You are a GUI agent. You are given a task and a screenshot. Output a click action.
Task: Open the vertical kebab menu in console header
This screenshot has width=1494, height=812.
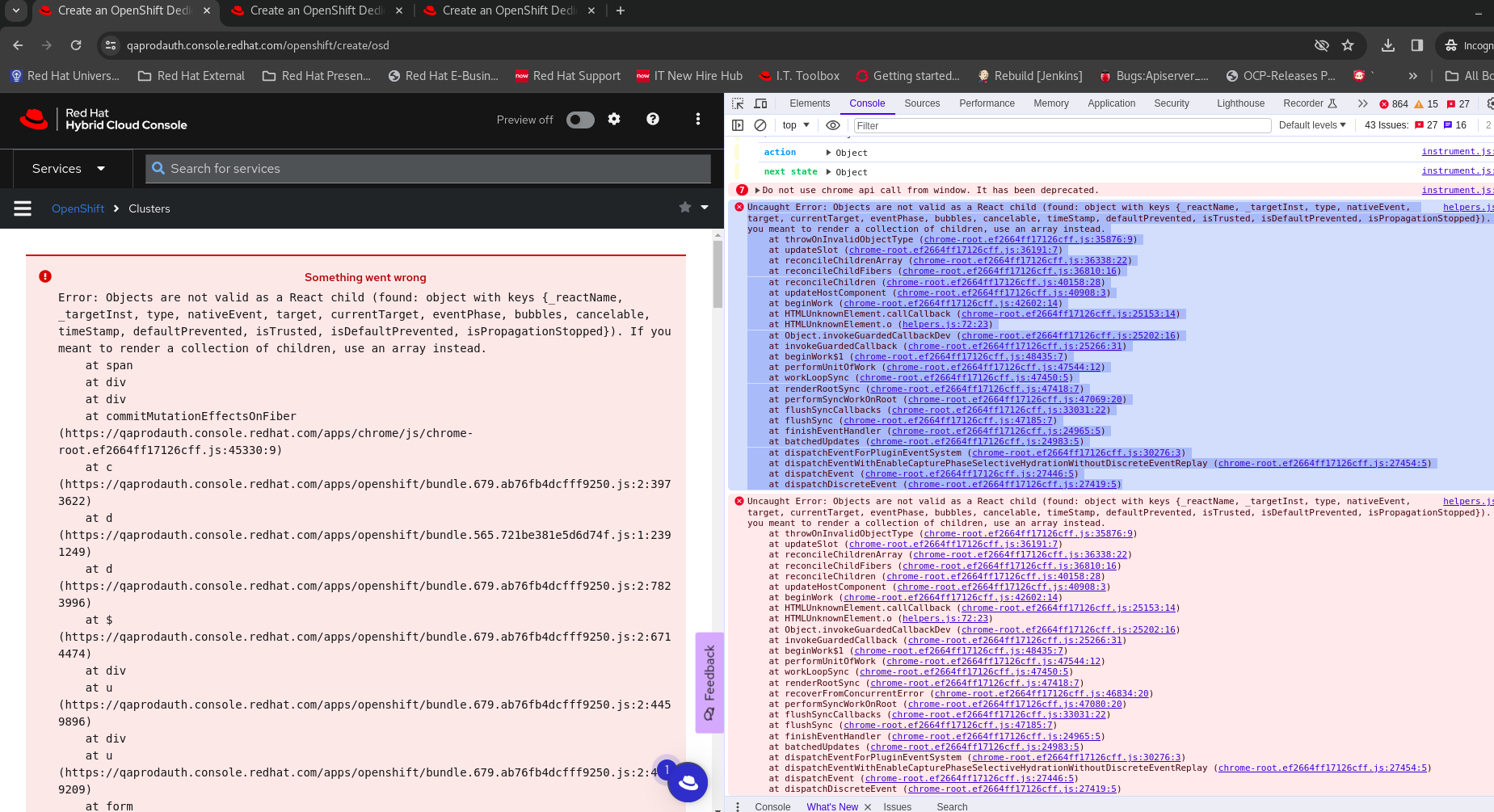pos(698,120)
